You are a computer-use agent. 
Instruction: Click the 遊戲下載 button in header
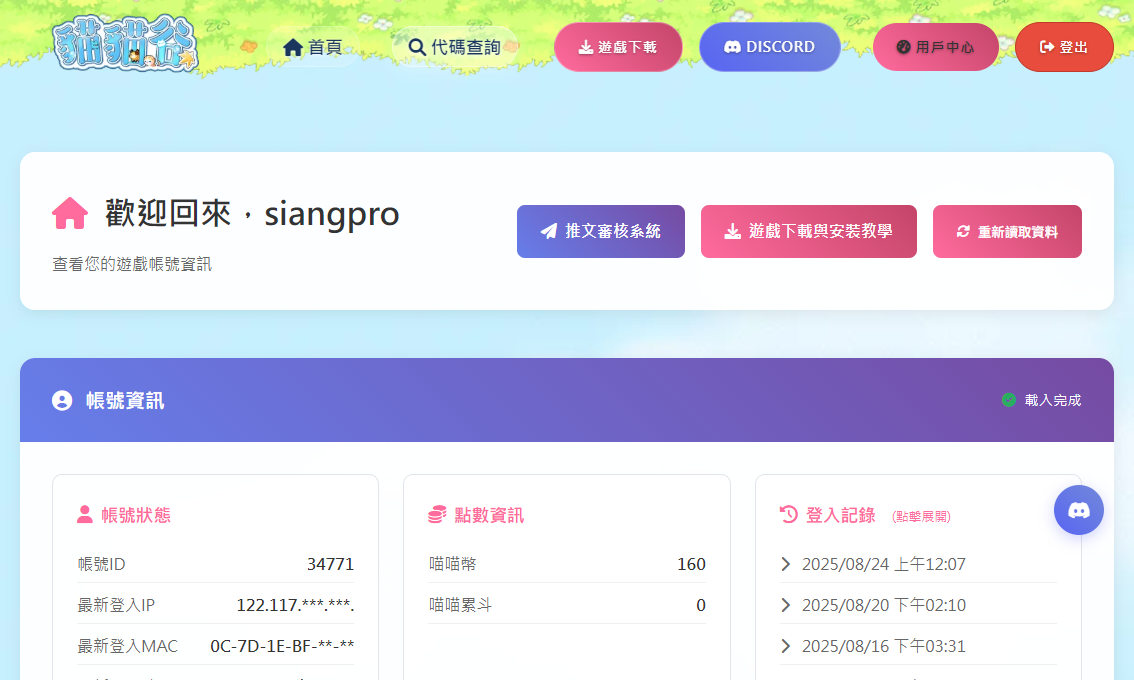pyautogui.click(x=618, y=47)
